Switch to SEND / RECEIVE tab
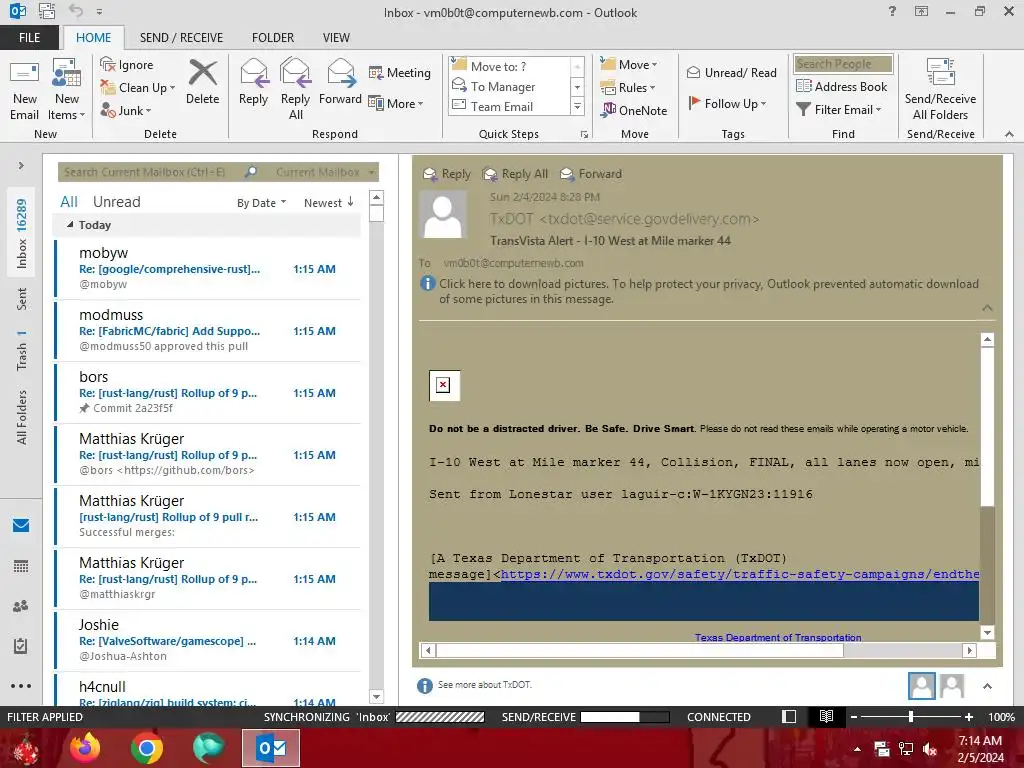This screenshot has height=768, width=1024. coord(181,37)
